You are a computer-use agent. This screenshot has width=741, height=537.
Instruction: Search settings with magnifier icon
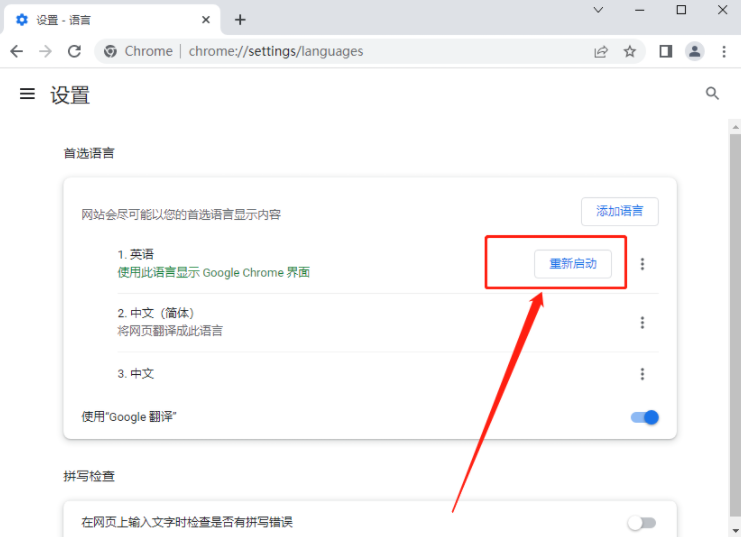point(712,94)
